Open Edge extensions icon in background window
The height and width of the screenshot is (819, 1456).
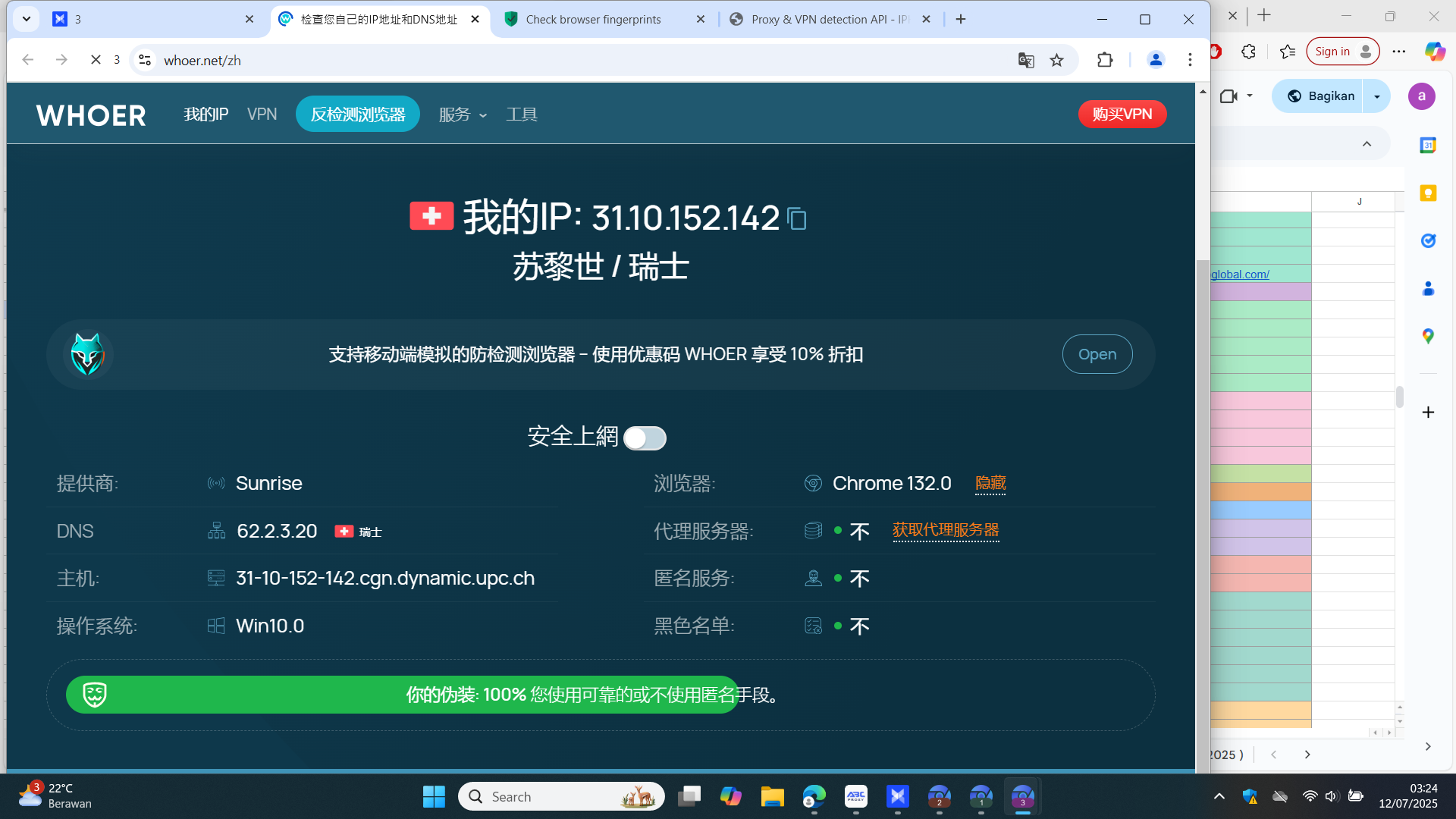coord(1248,52)
